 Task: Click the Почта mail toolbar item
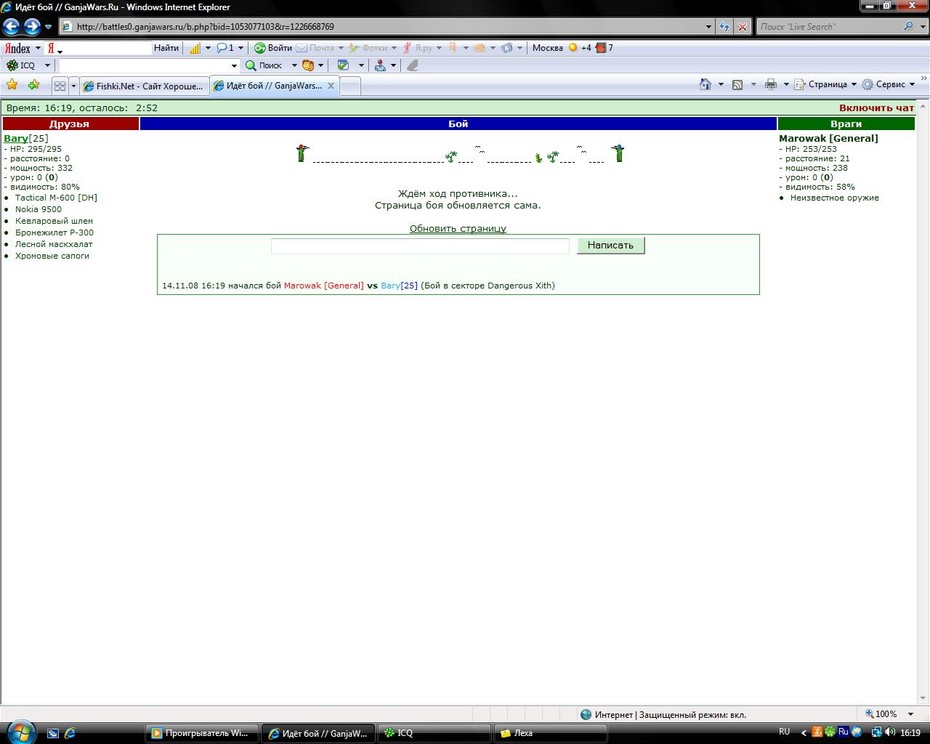pos(316,47)
